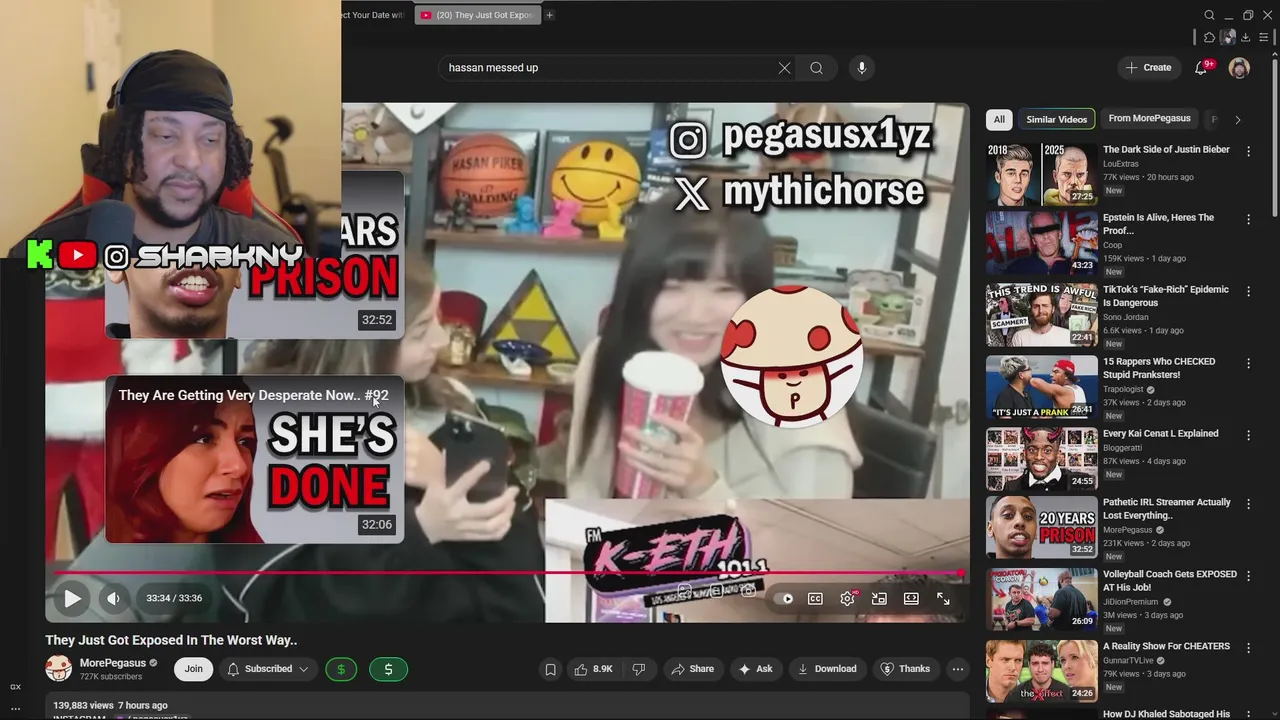Click the progress bar scrubber at the end

(x=961, y=573)
